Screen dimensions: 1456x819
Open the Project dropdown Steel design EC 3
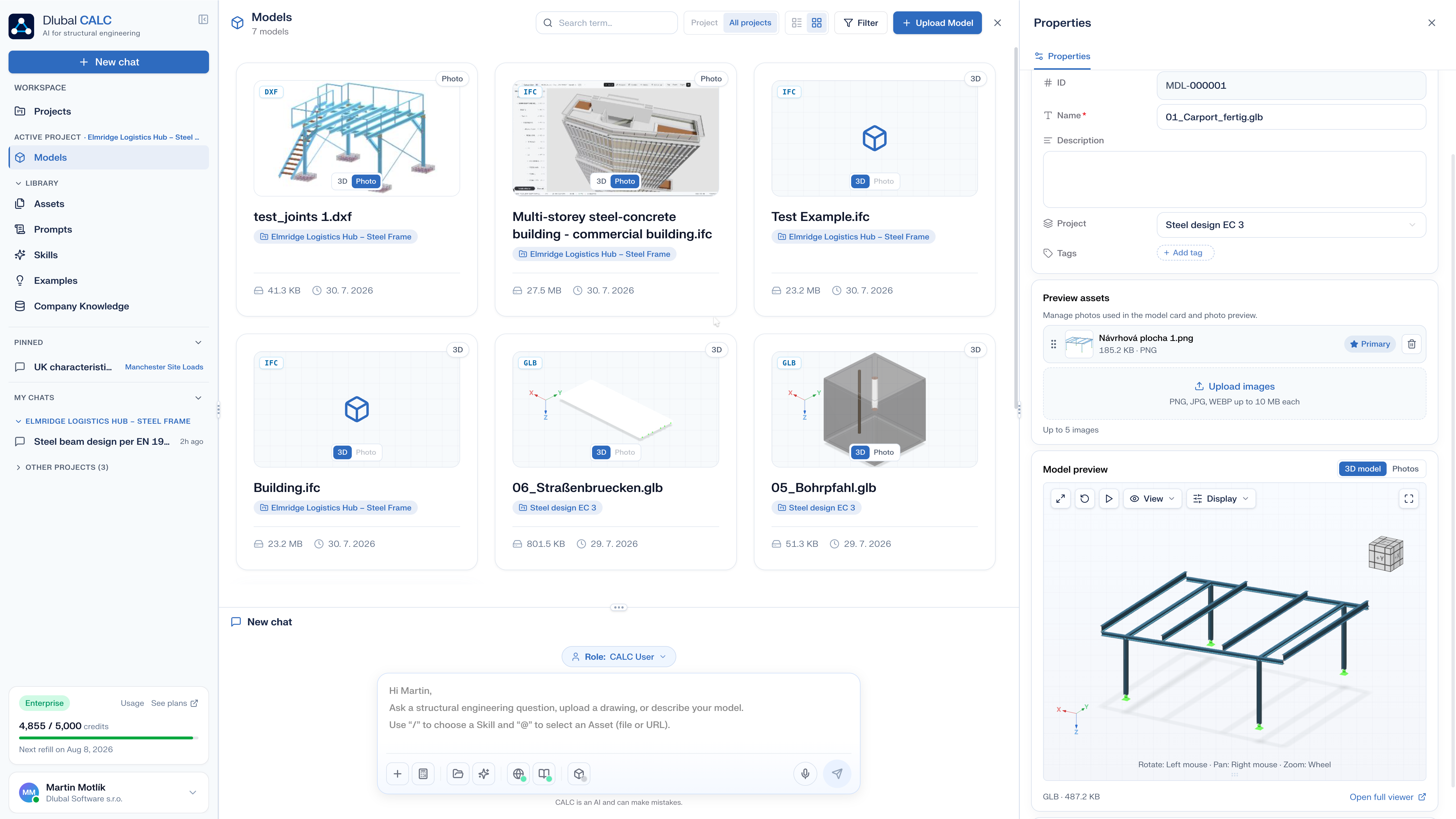click(1291, 225)
